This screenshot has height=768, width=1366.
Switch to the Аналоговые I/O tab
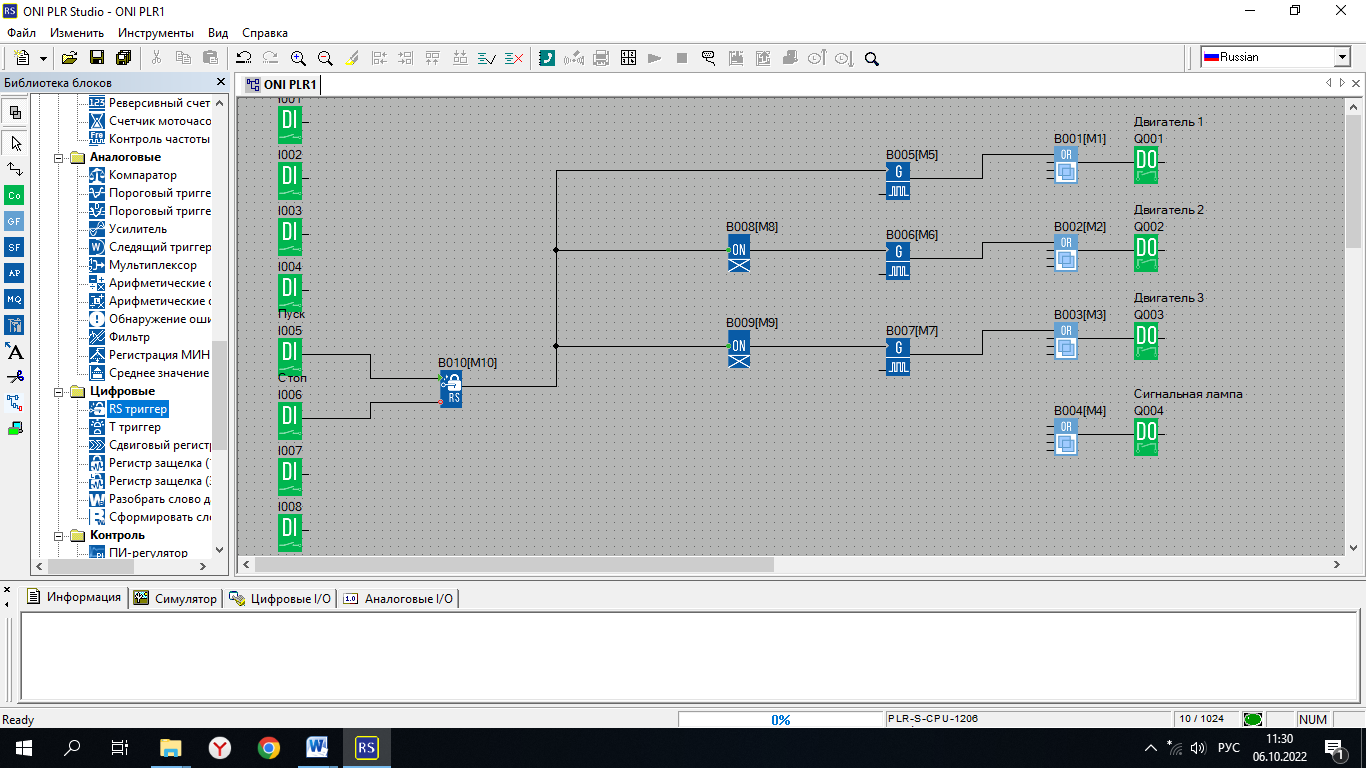click(398, 598)
